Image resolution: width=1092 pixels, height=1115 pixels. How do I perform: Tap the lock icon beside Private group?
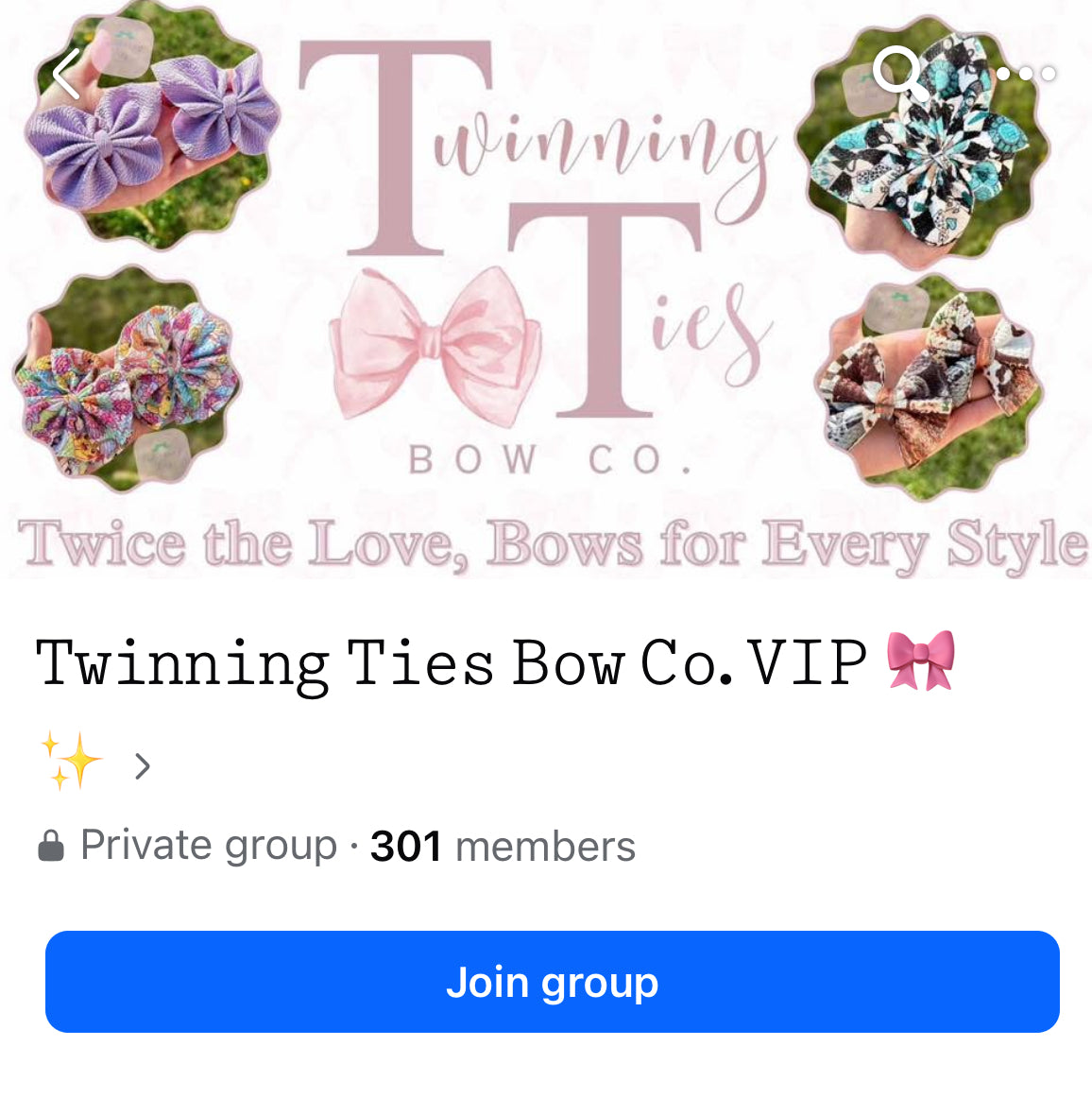coord(50,846)
